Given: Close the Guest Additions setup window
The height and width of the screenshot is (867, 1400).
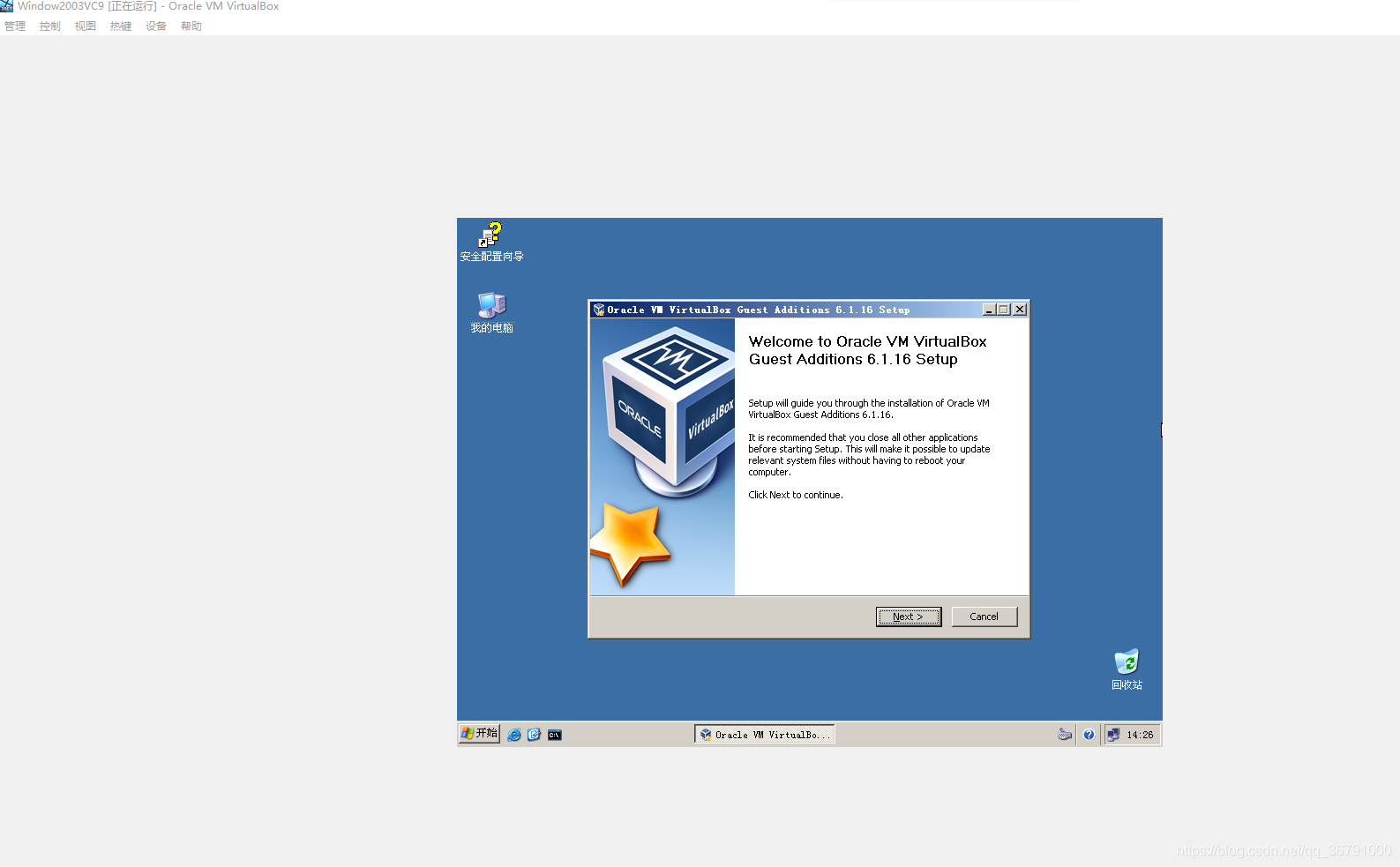Looking at the screenshot, I should pyautogui.click(x=1020, y=310).
